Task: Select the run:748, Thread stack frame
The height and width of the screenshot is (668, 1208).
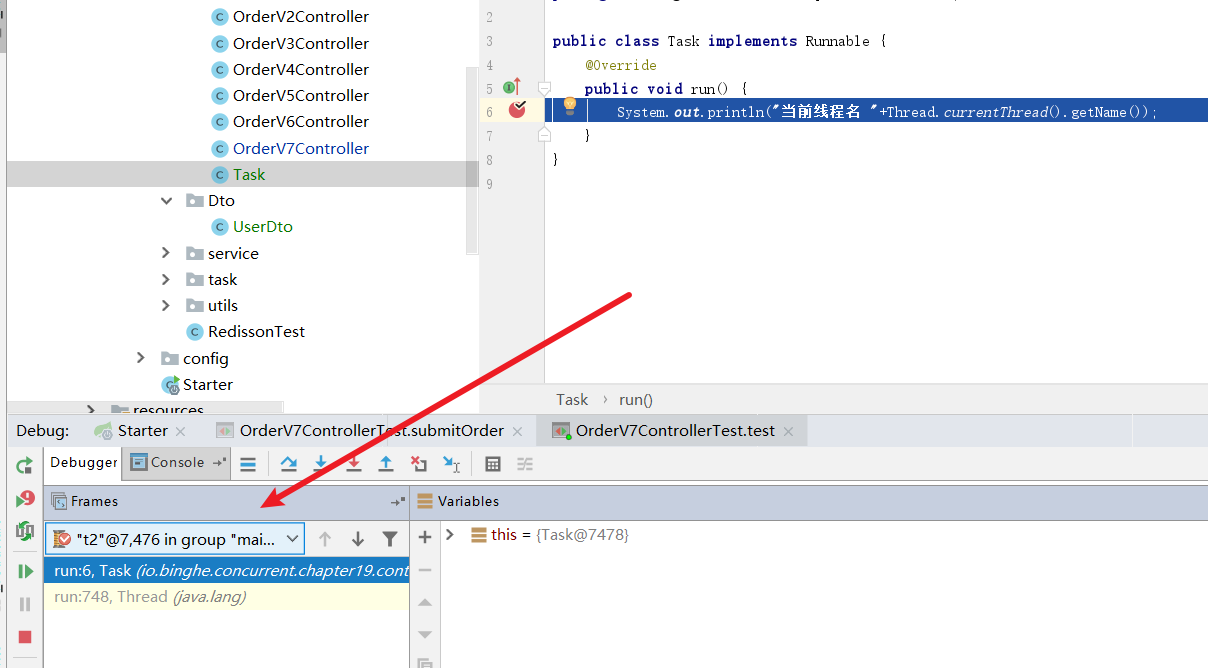Action: coord(150,597)
